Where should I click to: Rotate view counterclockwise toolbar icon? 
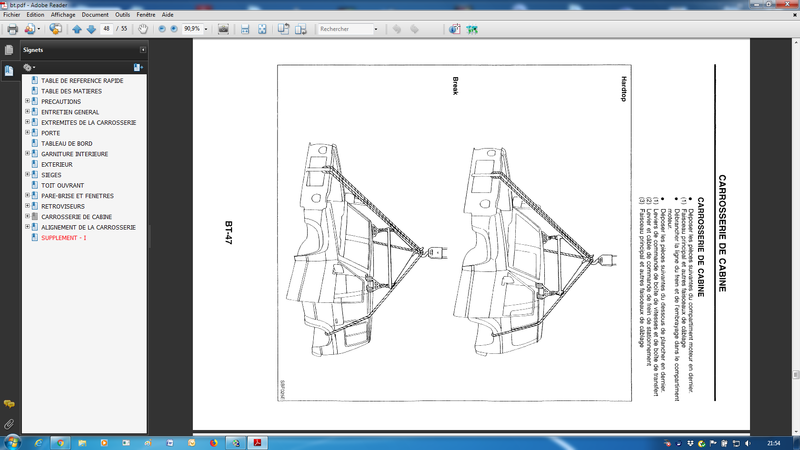(x=283, y=29)
